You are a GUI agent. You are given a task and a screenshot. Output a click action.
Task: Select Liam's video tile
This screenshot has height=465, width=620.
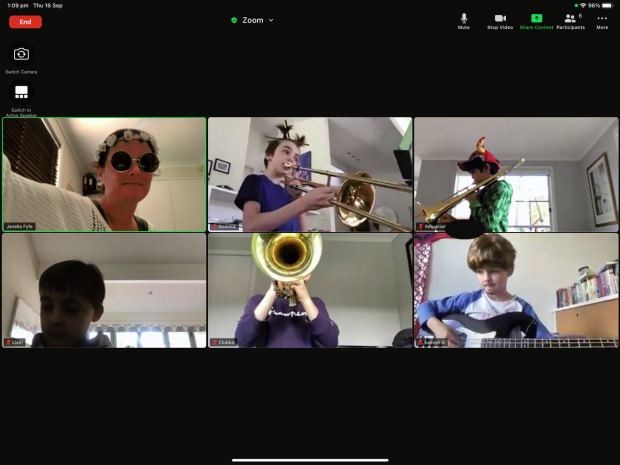coord(104,291)
